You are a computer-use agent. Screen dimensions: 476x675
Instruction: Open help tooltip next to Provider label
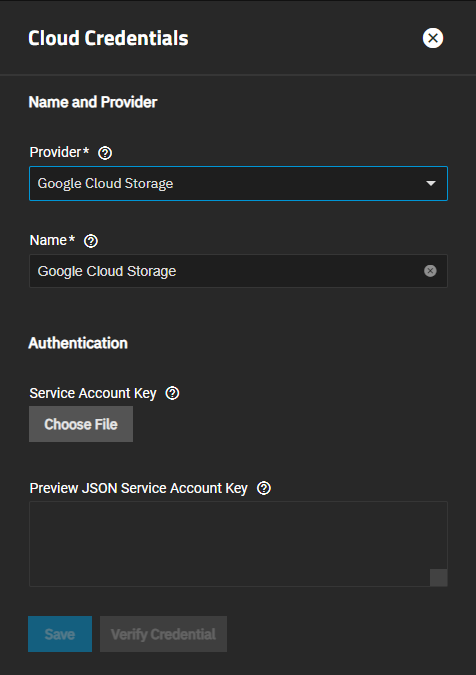pos(105,153)
